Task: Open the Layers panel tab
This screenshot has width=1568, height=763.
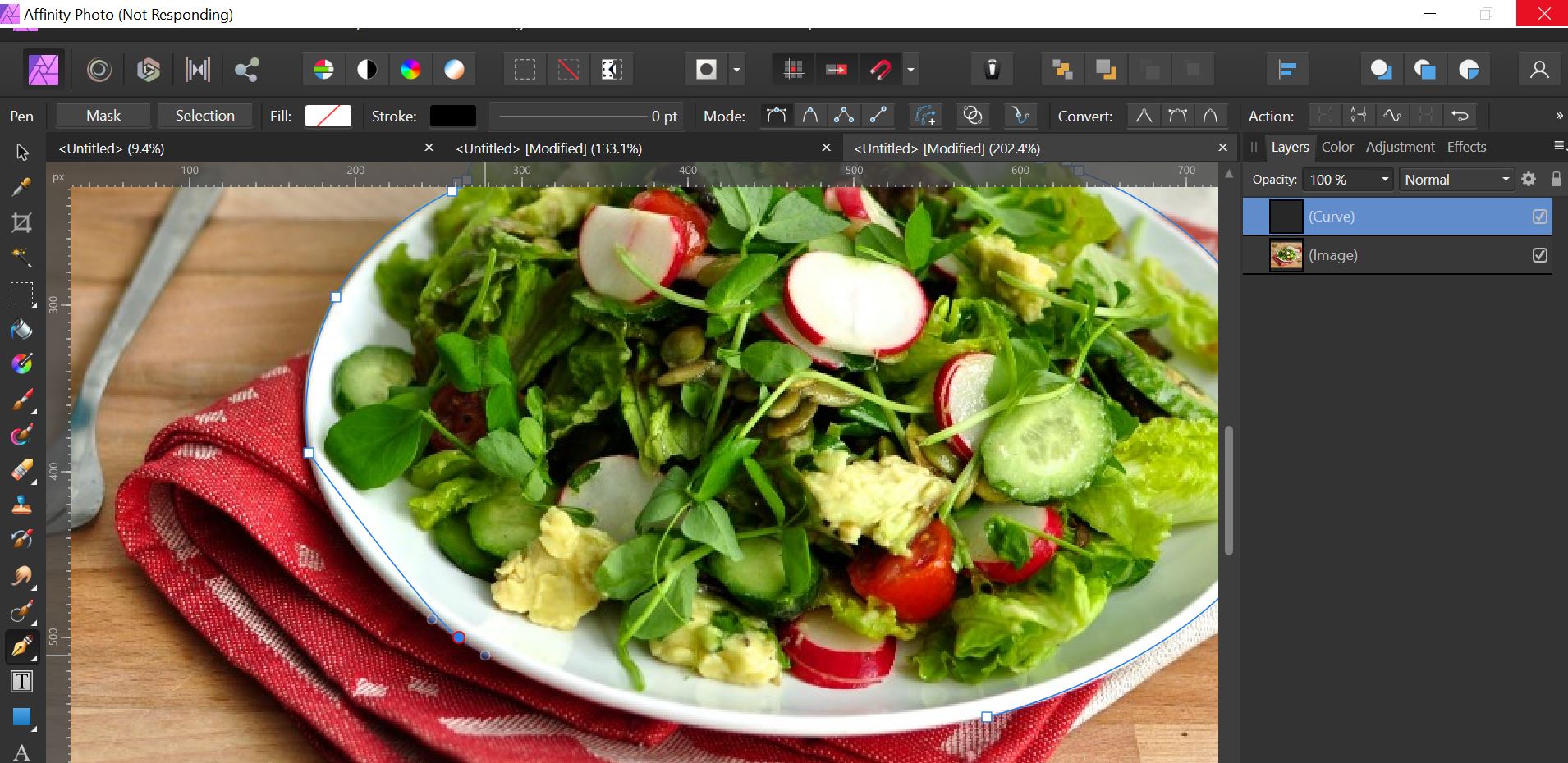Action: (1290, 147)
